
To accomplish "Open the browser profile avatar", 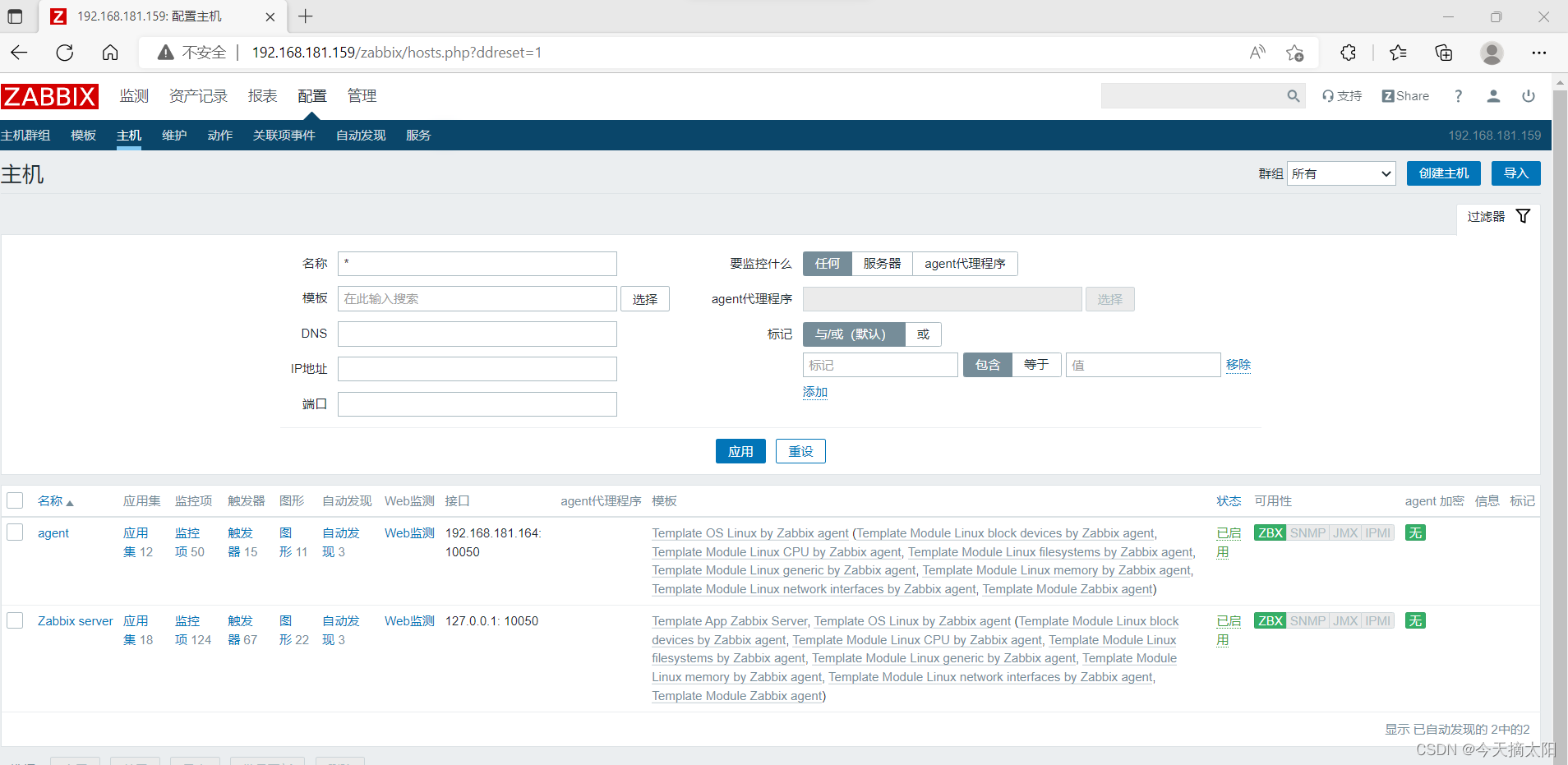I will (x=1492, y=53).
